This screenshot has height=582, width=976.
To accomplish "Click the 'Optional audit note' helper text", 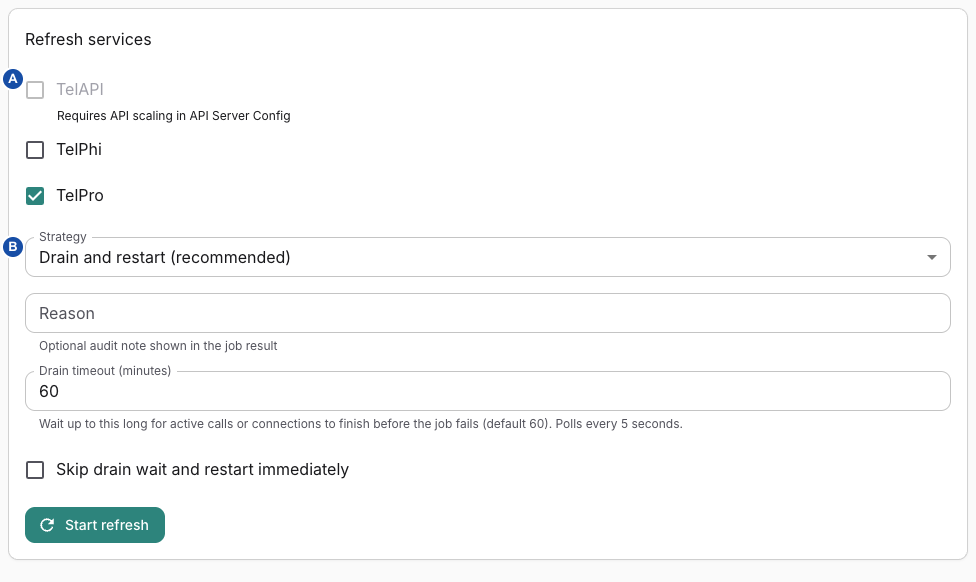I will click(158, 345).
